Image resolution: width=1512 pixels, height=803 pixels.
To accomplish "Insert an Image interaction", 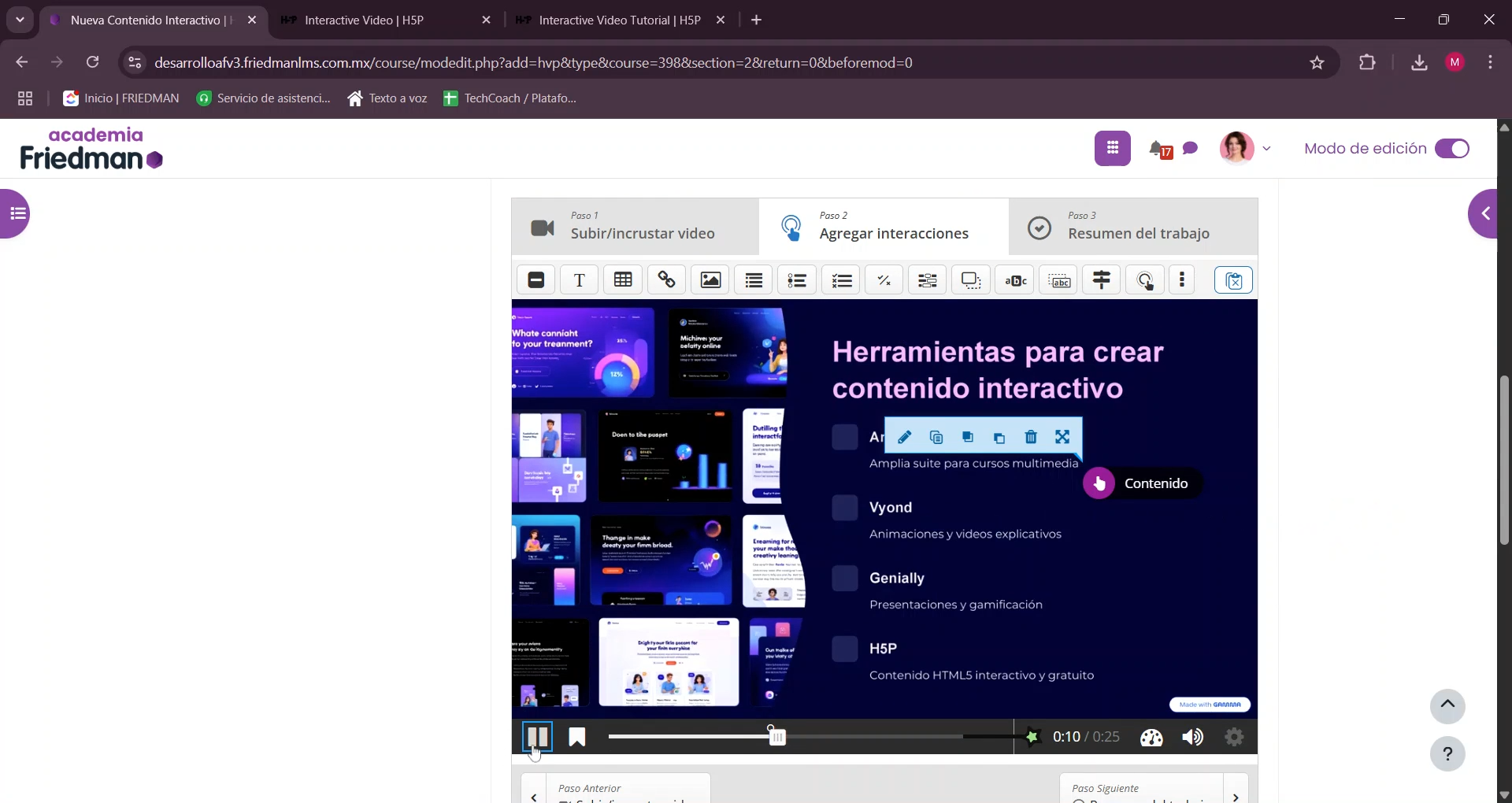I will 710,280.
